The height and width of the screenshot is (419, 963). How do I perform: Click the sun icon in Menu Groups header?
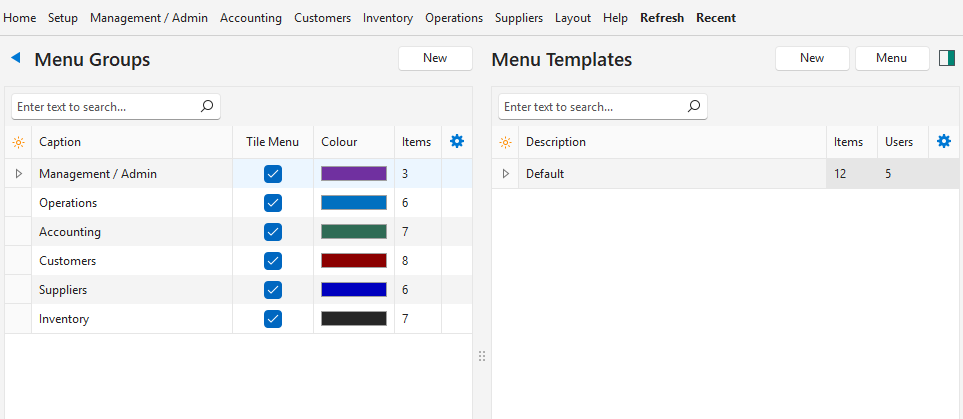pos(18,143)
